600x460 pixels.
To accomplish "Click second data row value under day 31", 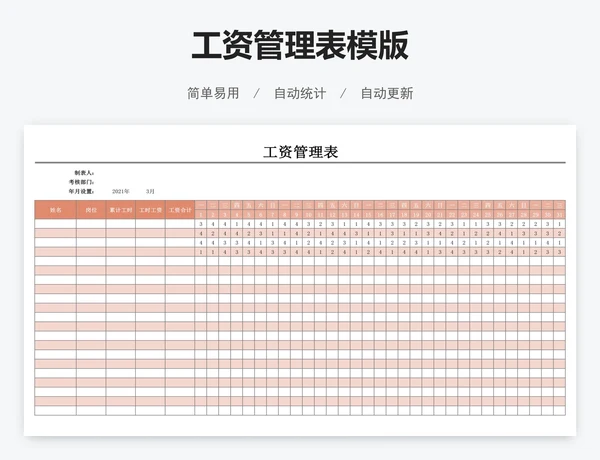I will (x=559, y=233).
